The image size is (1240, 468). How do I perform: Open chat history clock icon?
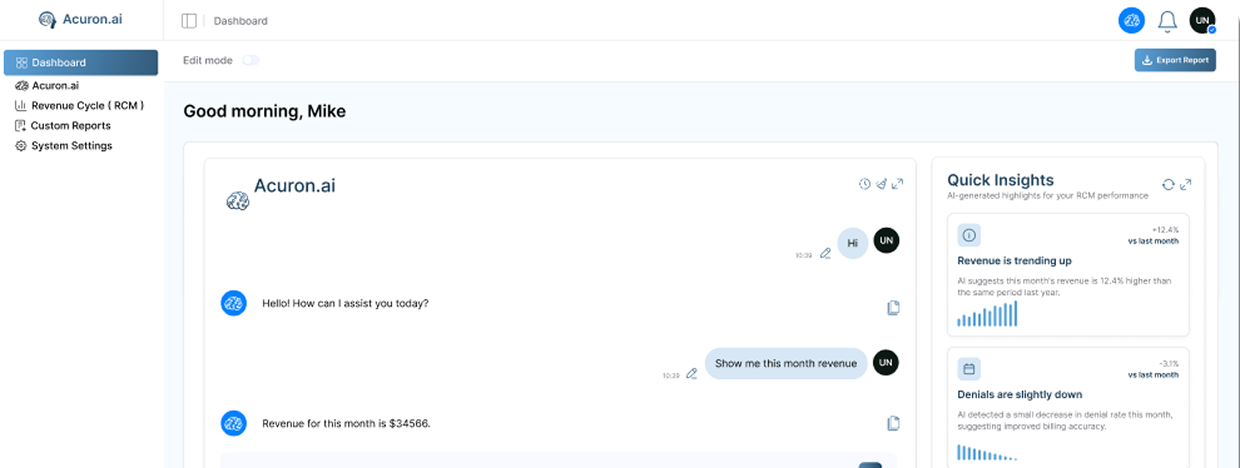pyautogui.click(x=865, y=184)
